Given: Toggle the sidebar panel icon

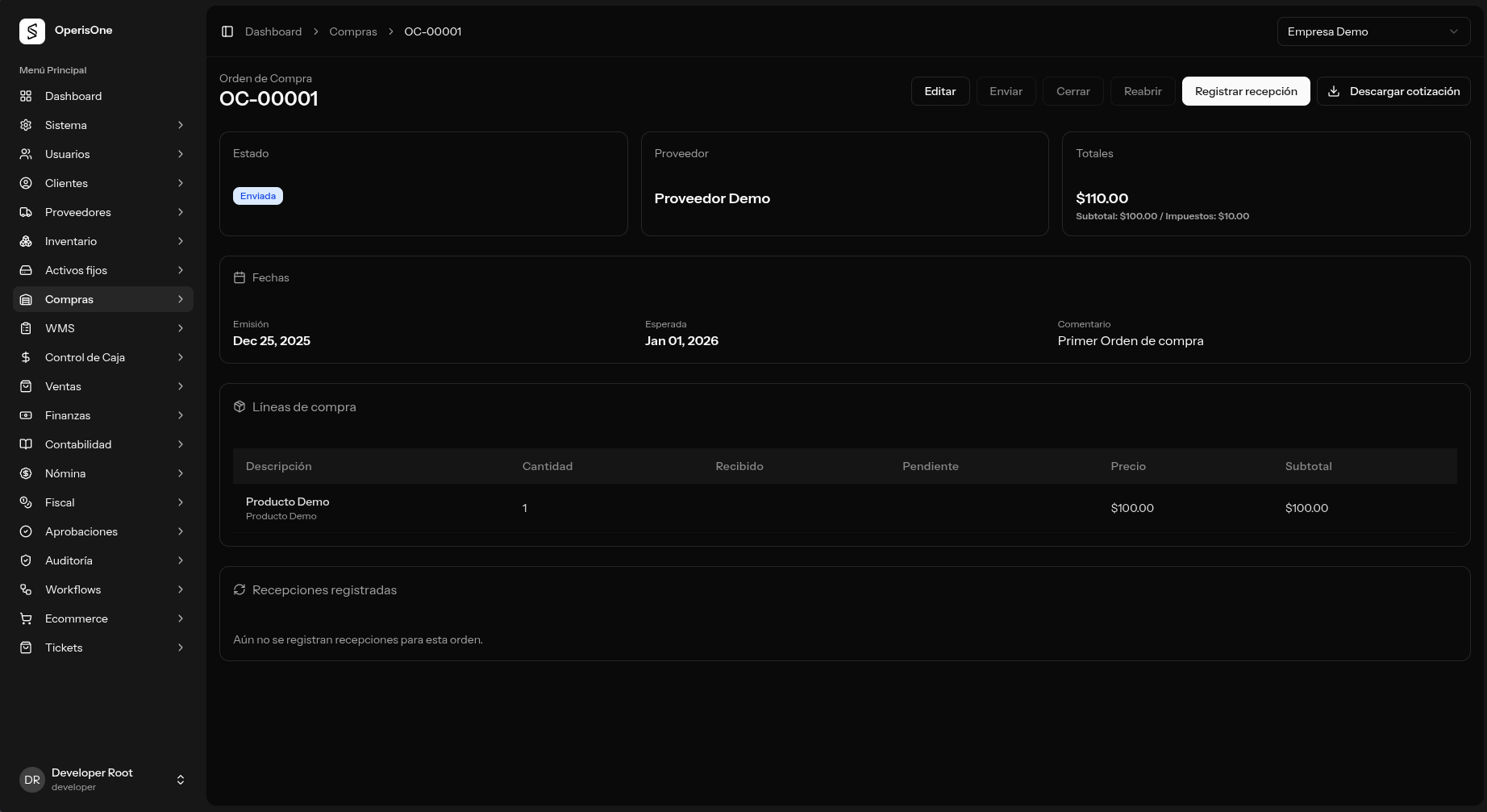Looking at the screenshot, I should [x=227, y=31].
